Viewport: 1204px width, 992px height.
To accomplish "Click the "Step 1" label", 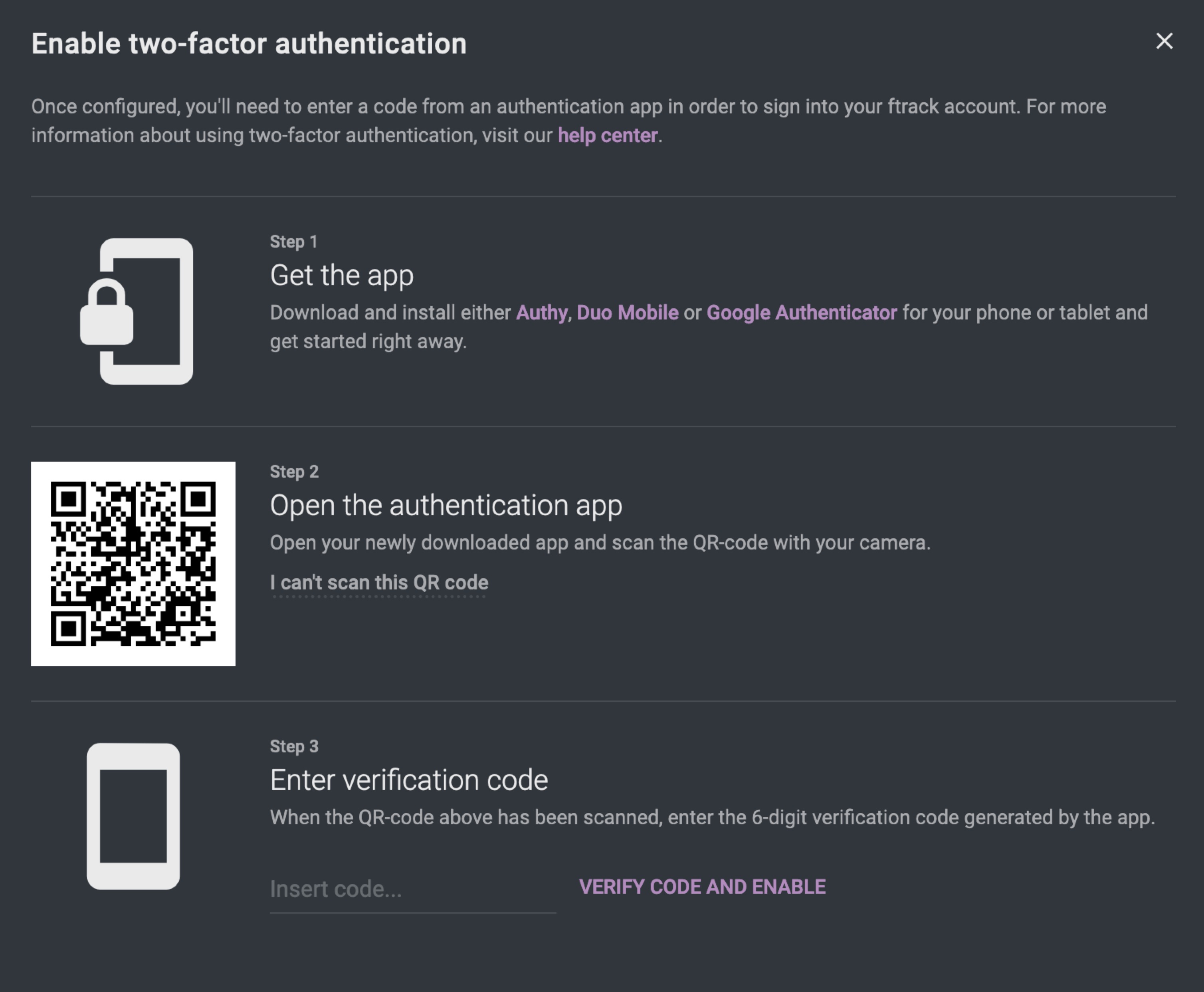I will pyautogui.click(x=293, y=242).
